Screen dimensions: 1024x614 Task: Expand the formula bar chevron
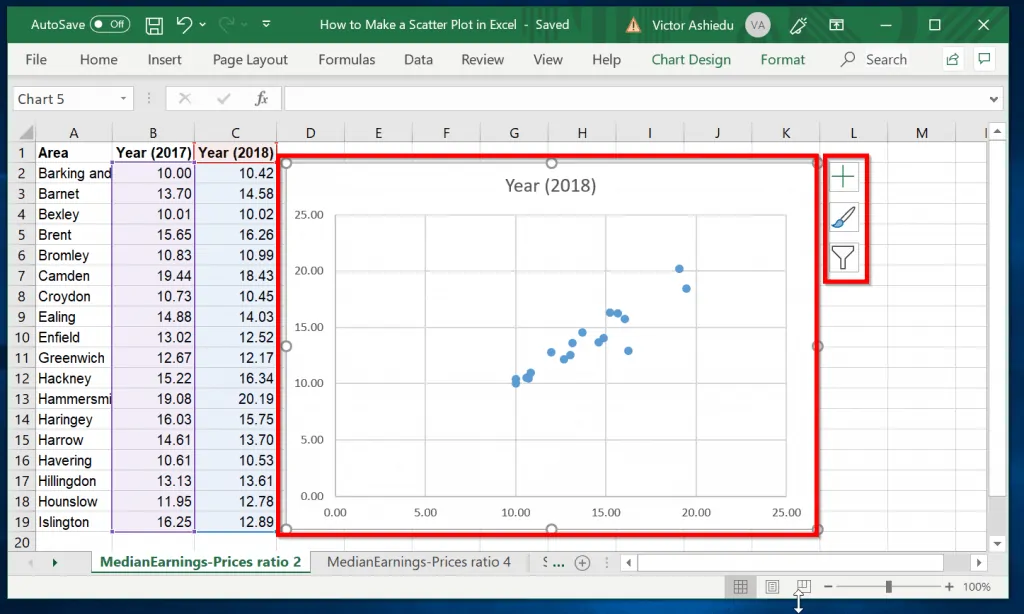pos(993,99)
